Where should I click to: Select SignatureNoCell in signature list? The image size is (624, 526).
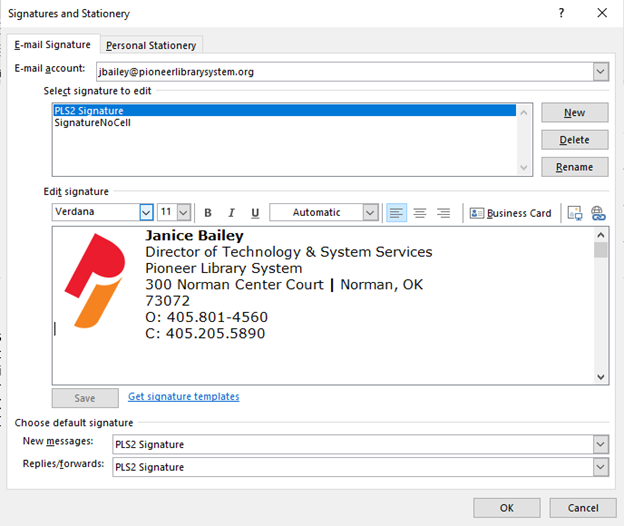pyautogui.click(x=93, y=123)
